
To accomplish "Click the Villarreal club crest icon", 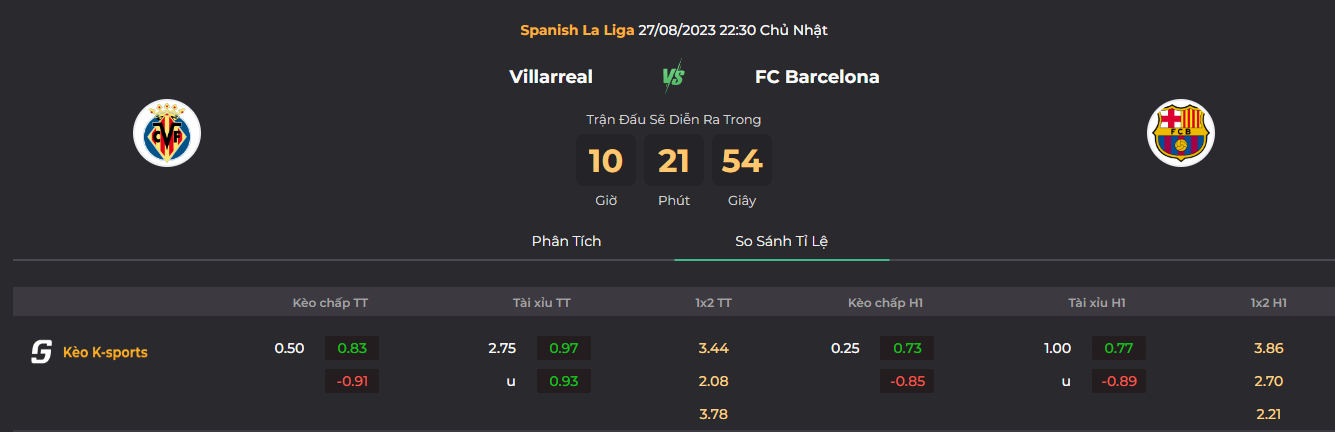I will (167, 133).
